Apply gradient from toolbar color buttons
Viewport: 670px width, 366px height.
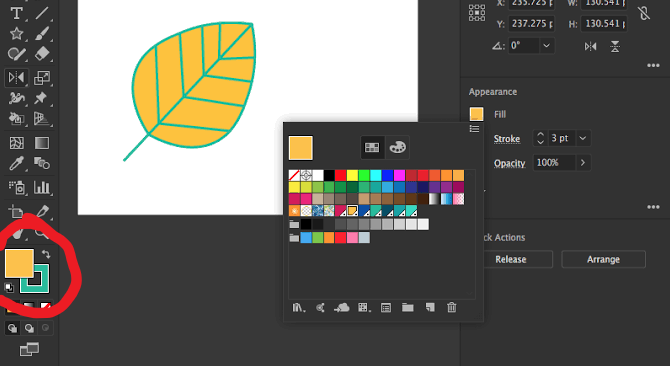click(x=28, y=306)
